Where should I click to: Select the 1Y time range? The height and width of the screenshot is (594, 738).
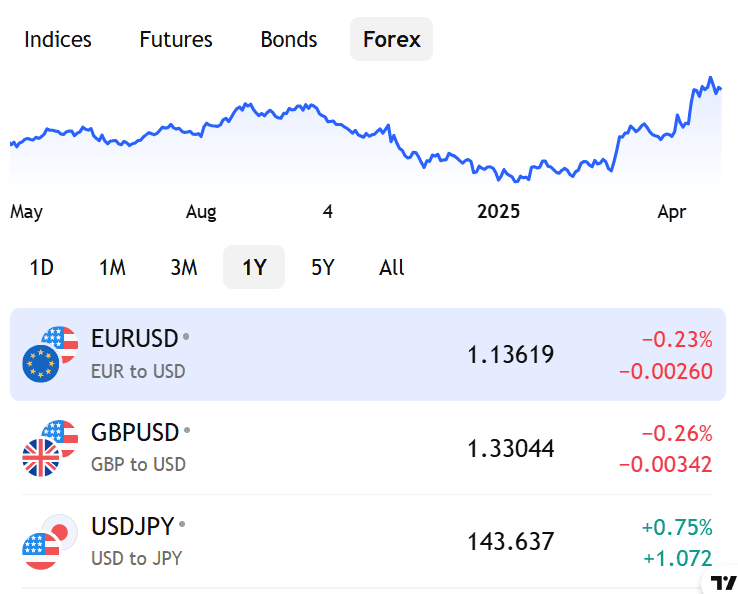(254, 267)
